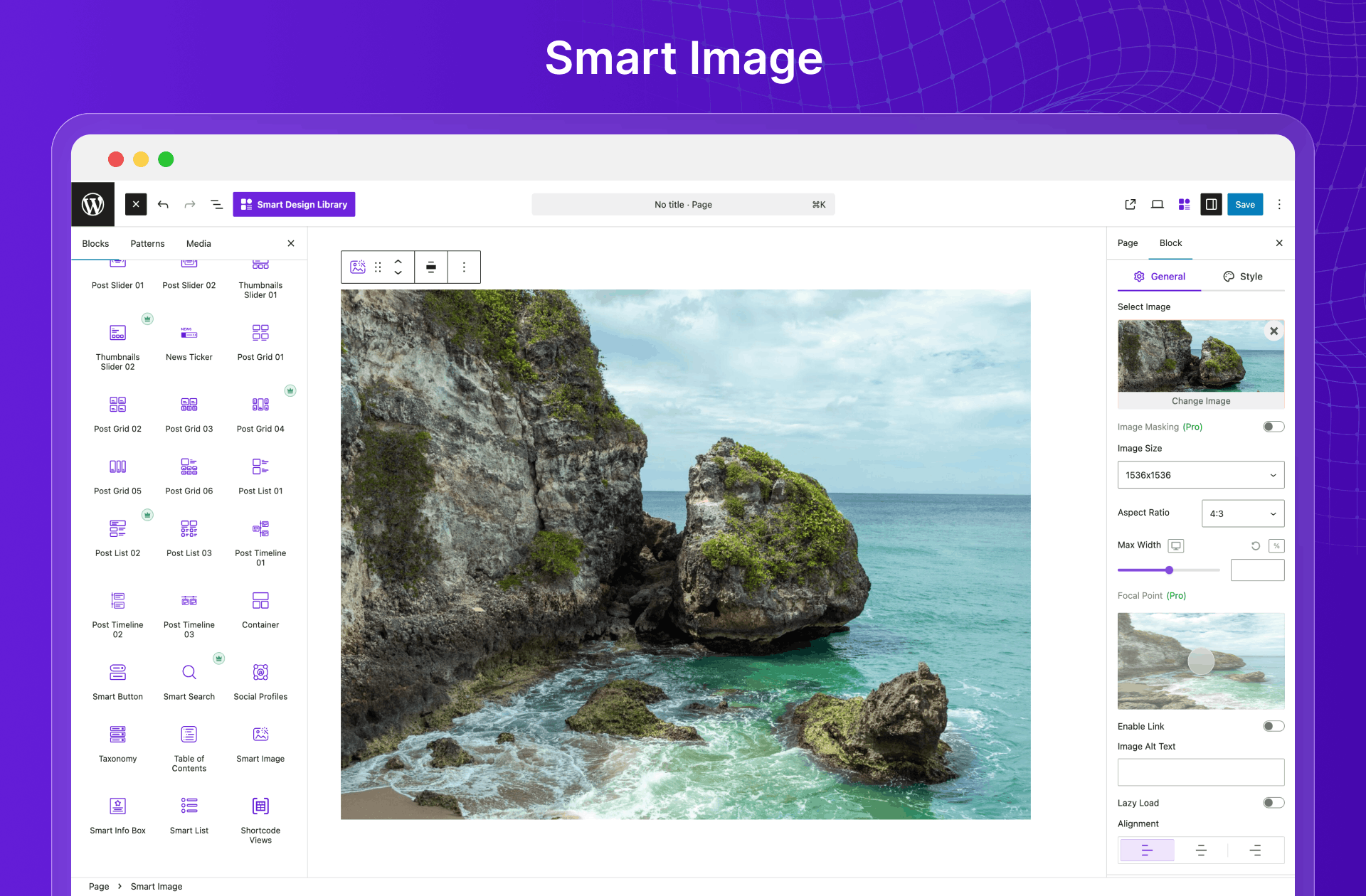1366x896 pixels.
Task: Click the WordPress logo icon
Action: [92, 205]
